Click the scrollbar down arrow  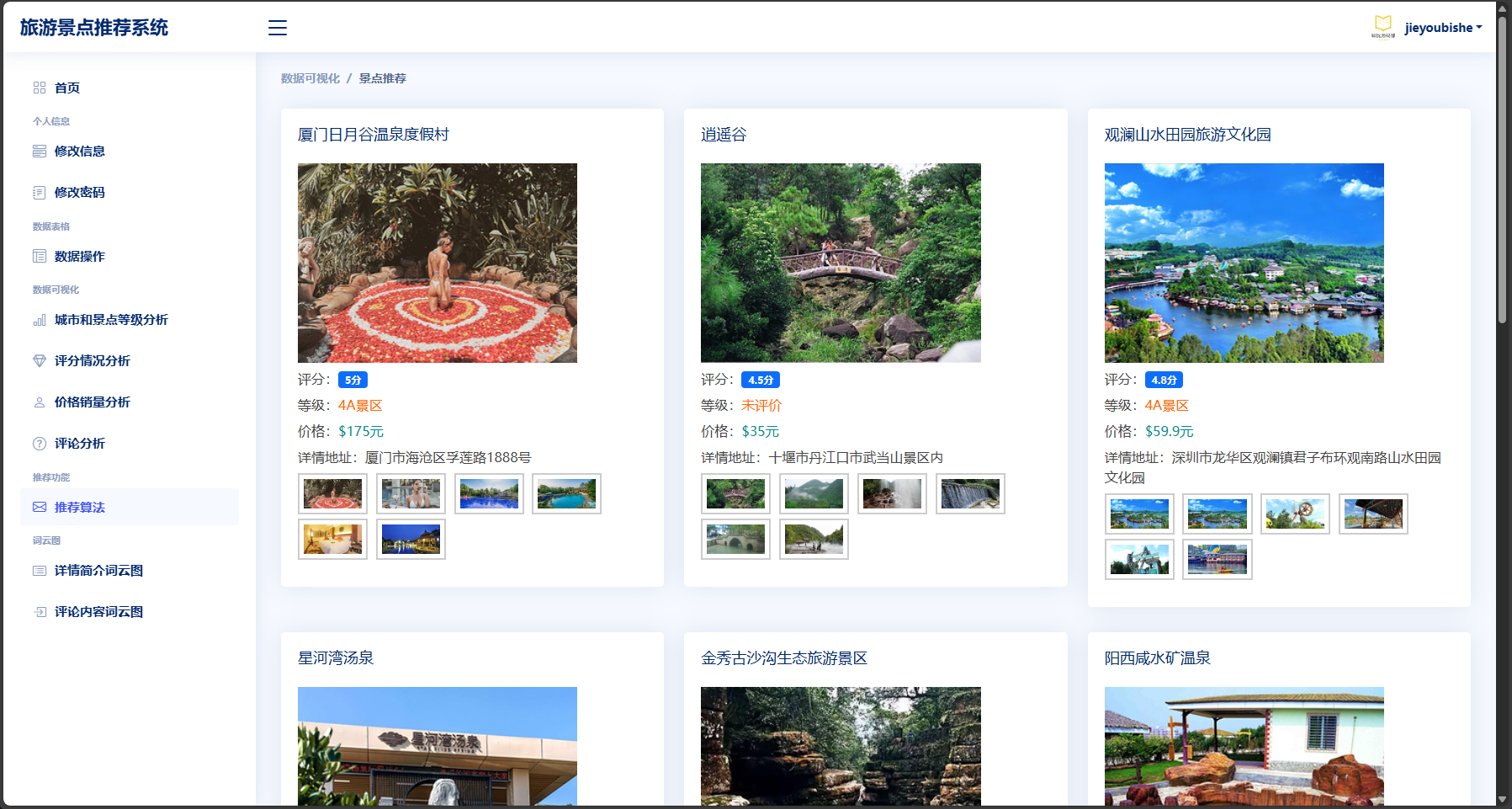1503,800
